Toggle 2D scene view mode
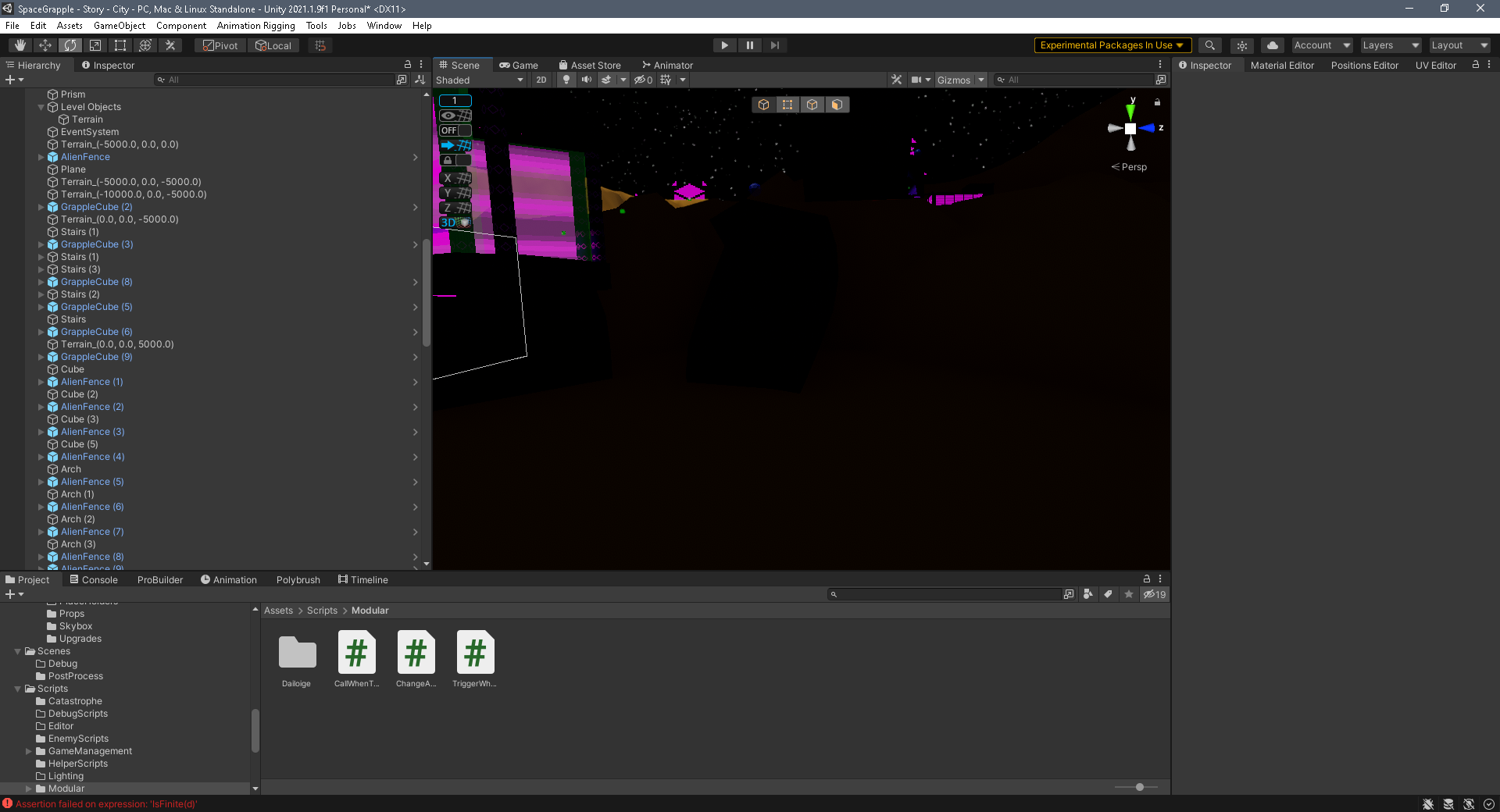This screenshot has height=812, width=1500. [x=541, y=80]
